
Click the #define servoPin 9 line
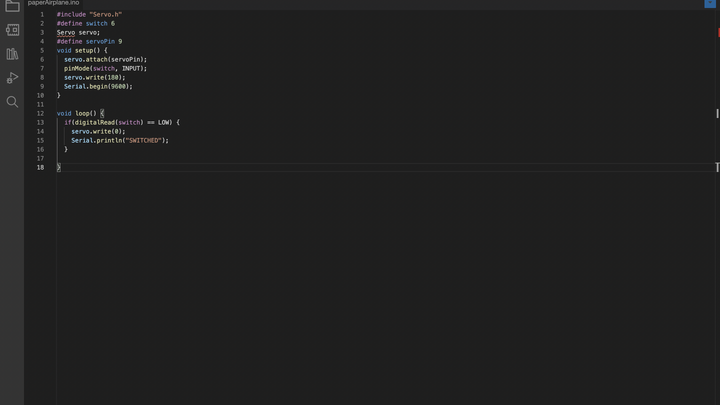[x=89, y=42]
